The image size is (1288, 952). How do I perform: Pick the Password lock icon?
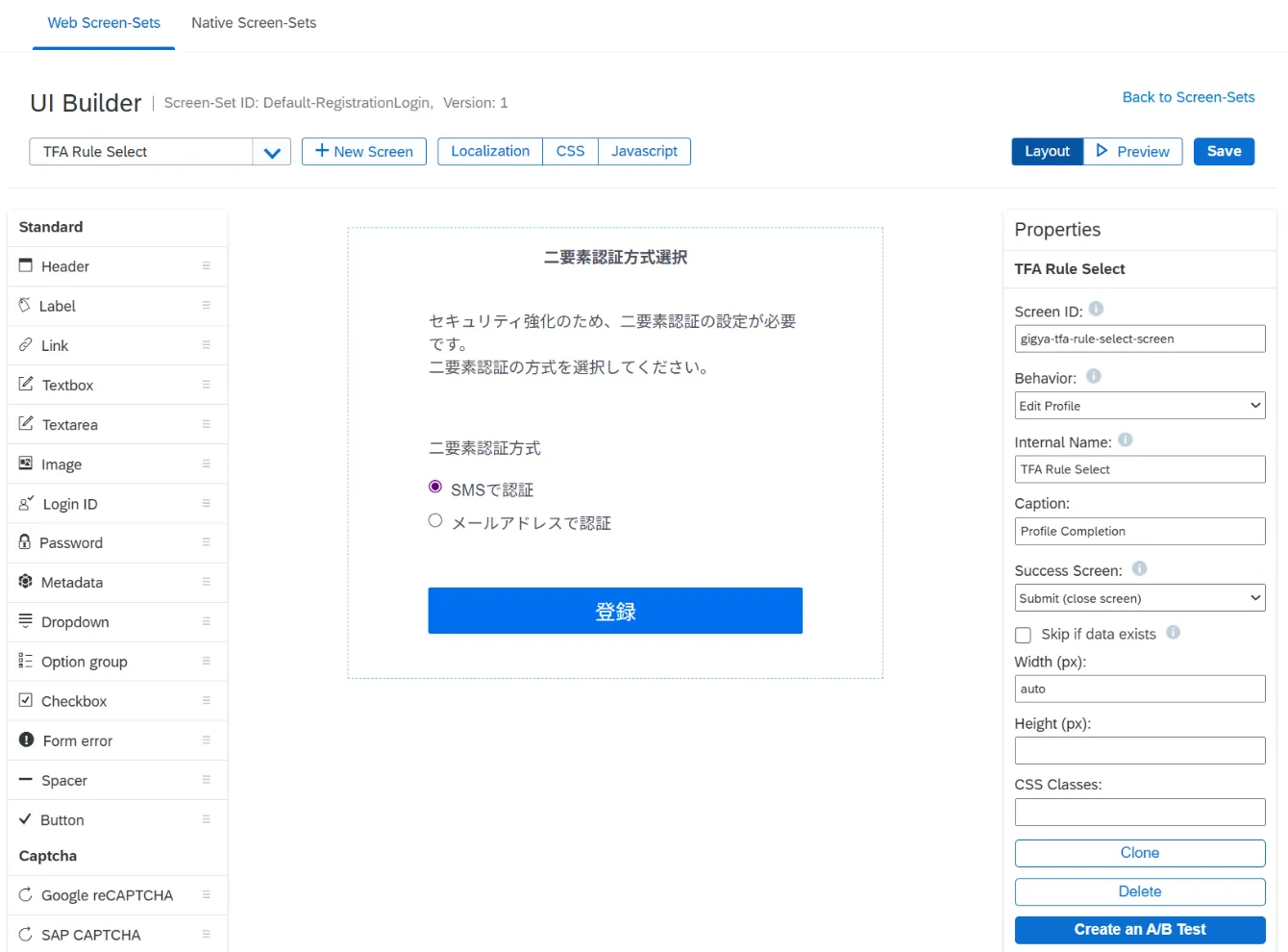point(25,542)
